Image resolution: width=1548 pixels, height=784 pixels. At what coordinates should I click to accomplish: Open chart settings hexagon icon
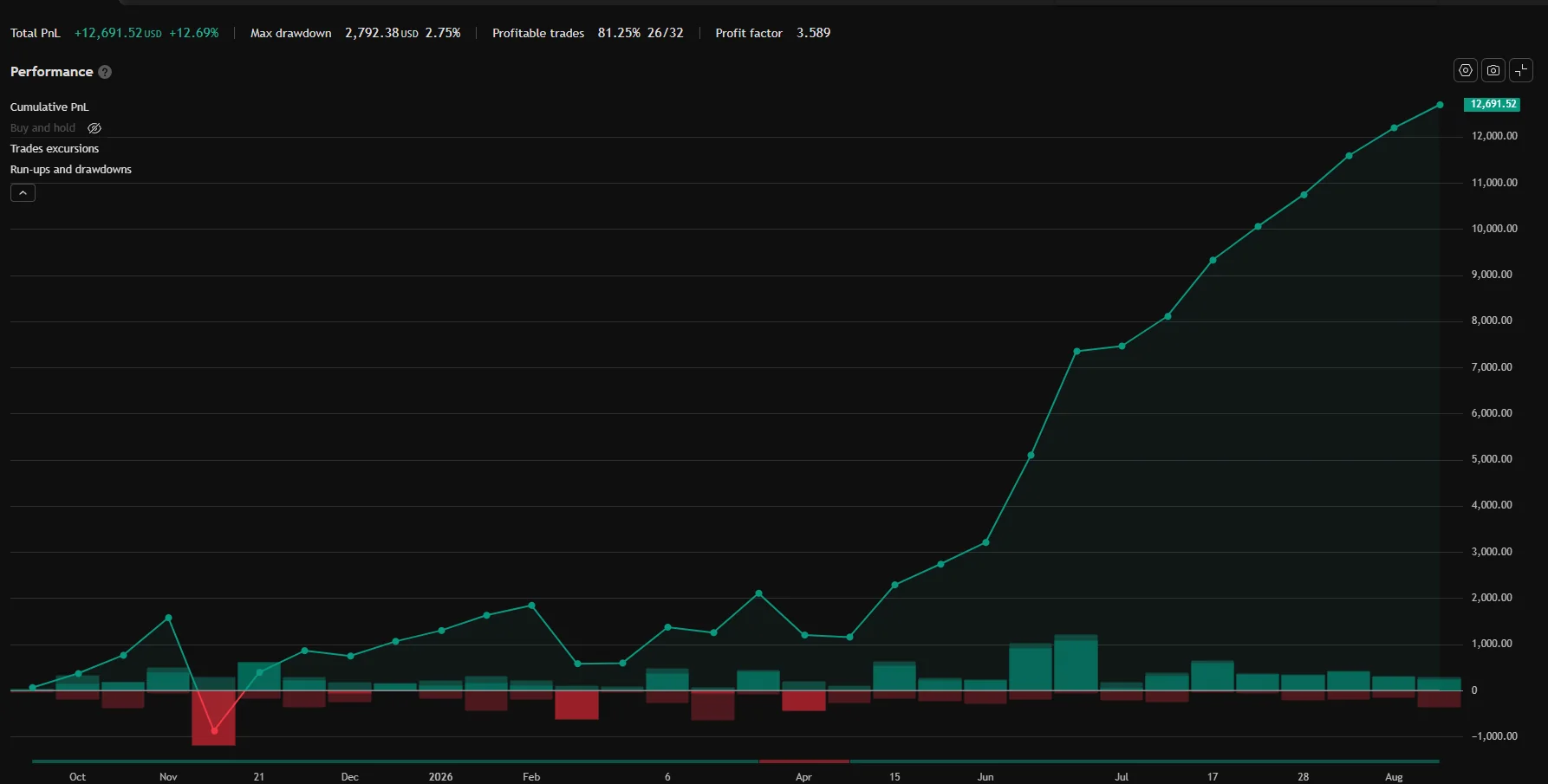point(1466,70)
